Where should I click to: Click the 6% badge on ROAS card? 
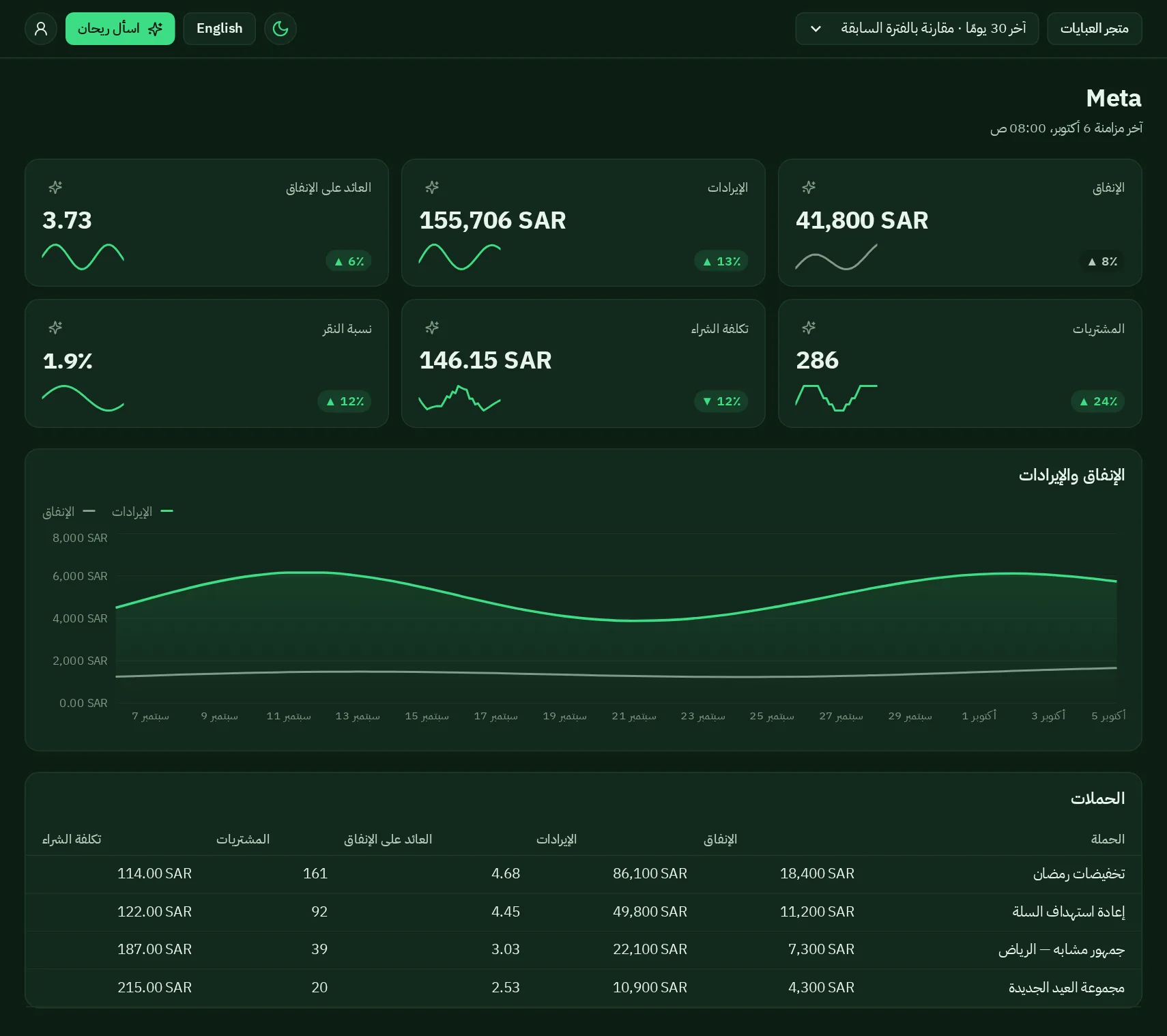(349, 261)
